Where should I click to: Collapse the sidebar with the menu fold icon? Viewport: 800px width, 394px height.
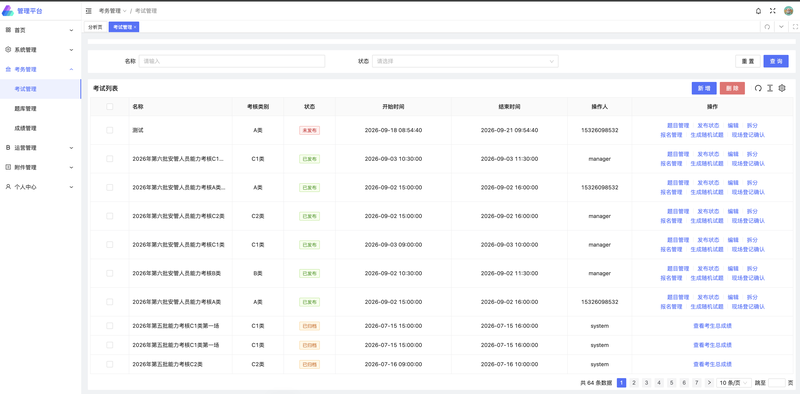[x=89, y=11]
